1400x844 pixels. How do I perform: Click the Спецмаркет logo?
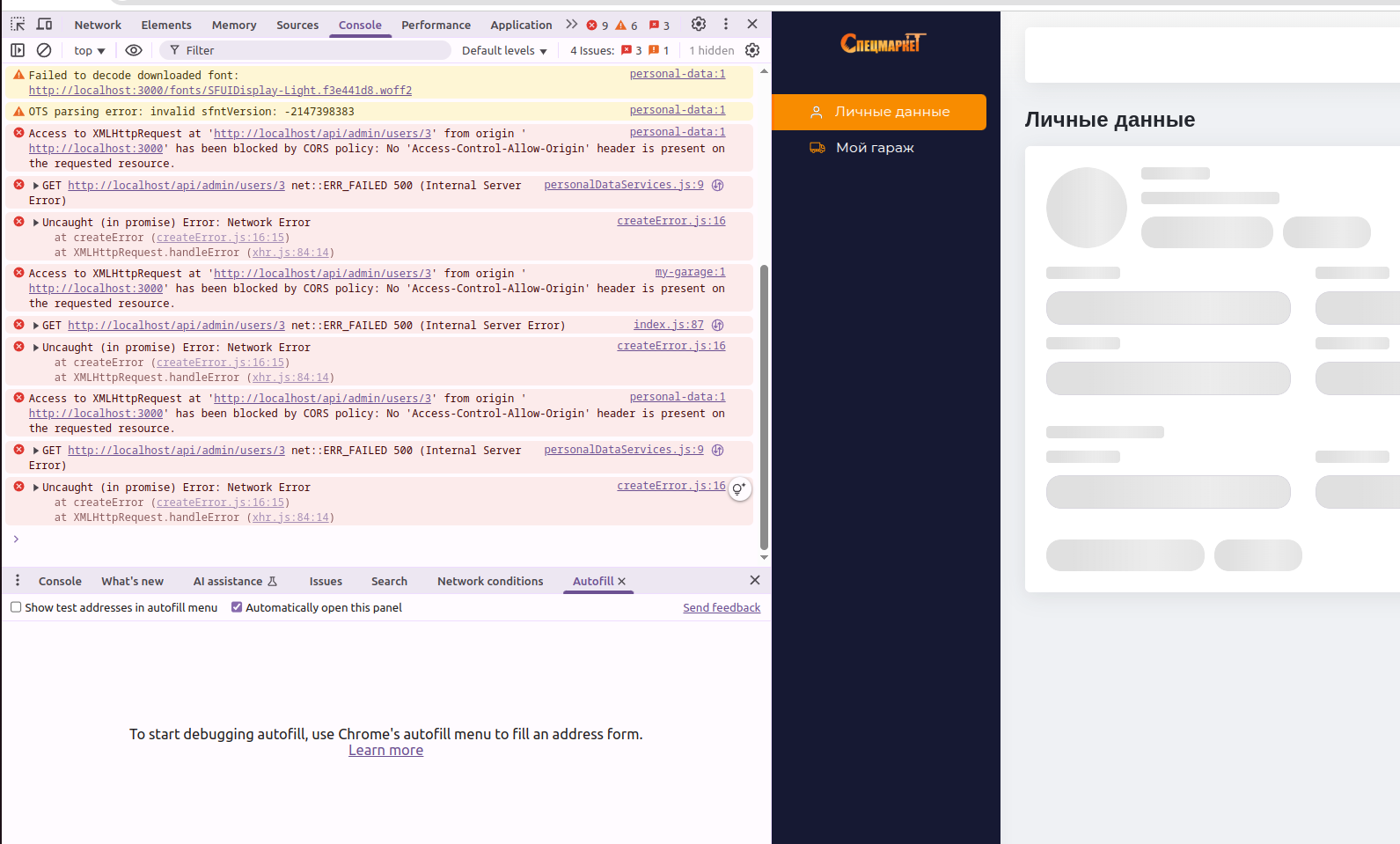[883, 43]
